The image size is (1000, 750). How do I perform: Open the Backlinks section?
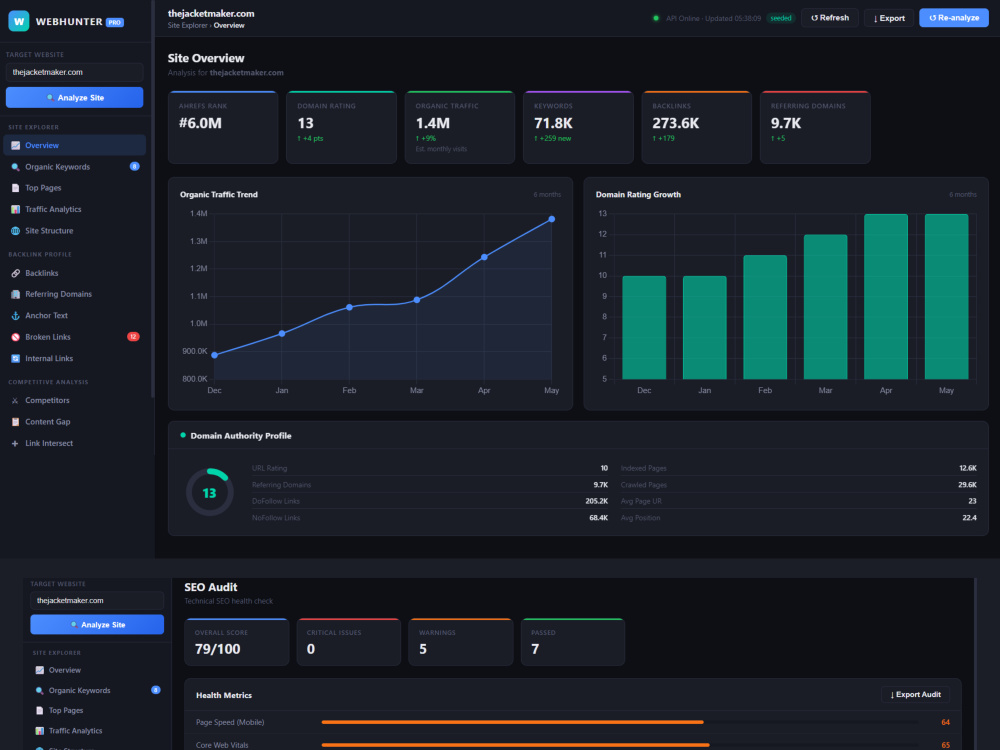pos(75,273)
